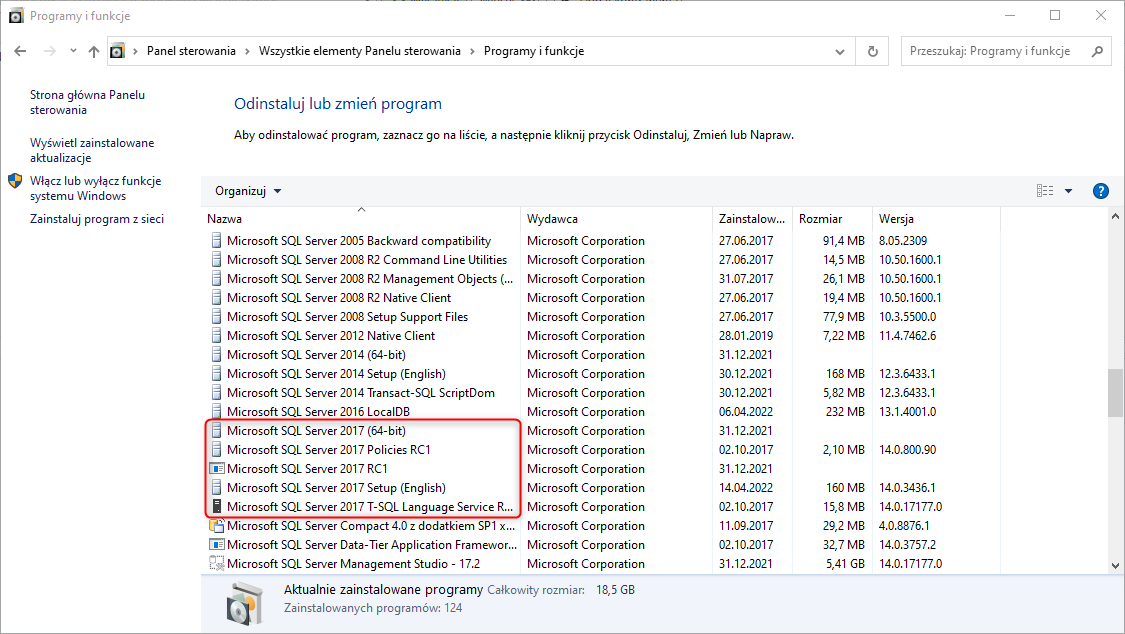Click the Up one level arrow
The width and height of the screenshot is (1125, 634).
pyautogui.click(x=94, y=51)
